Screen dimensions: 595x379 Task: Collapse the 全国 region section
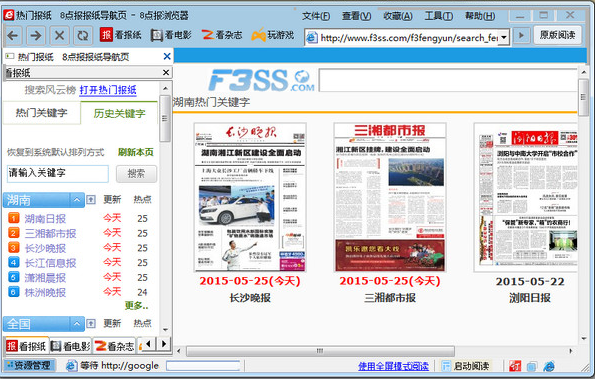[x=77, y=324]
